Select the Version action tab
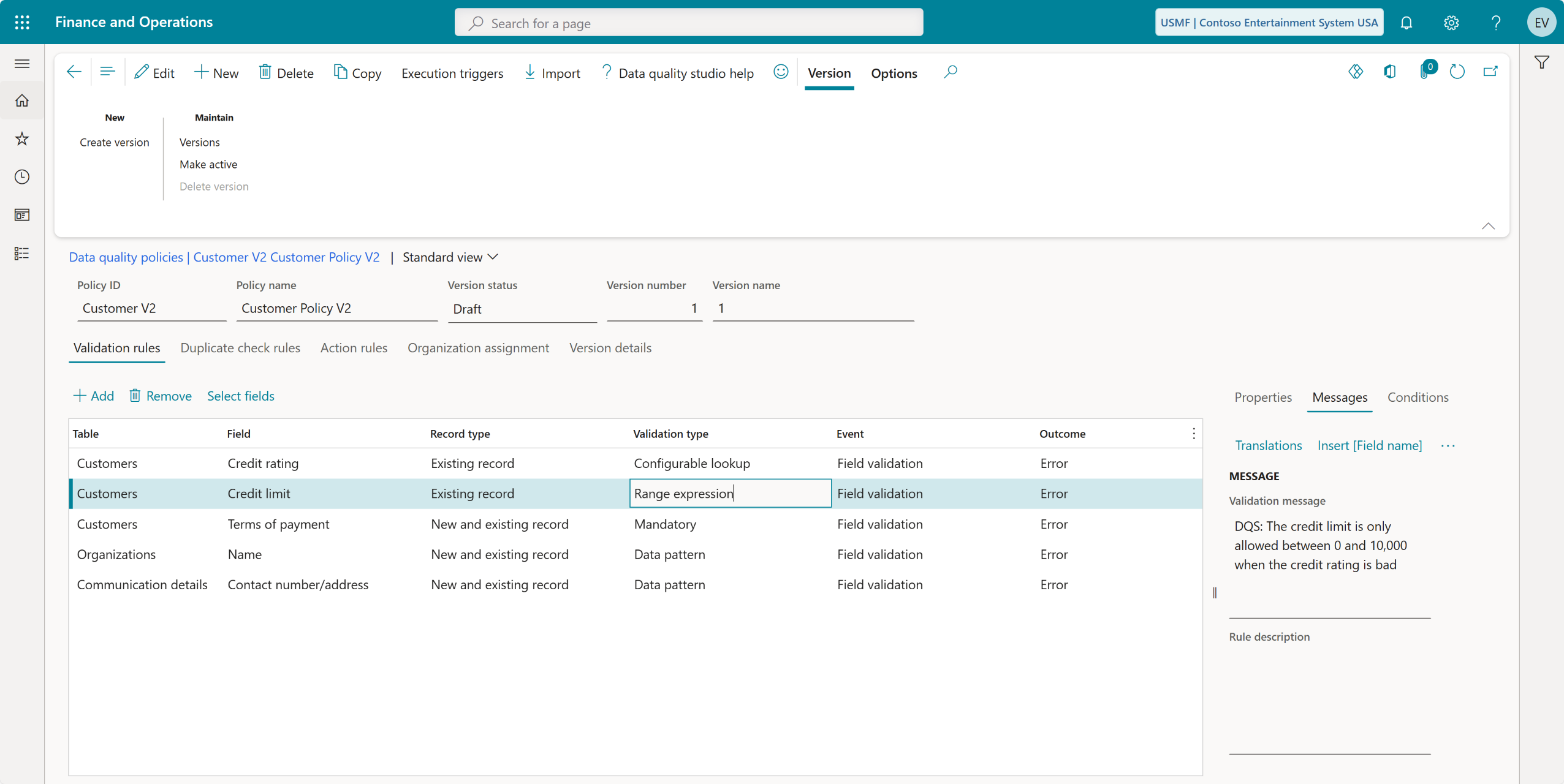 pos(829,73)
